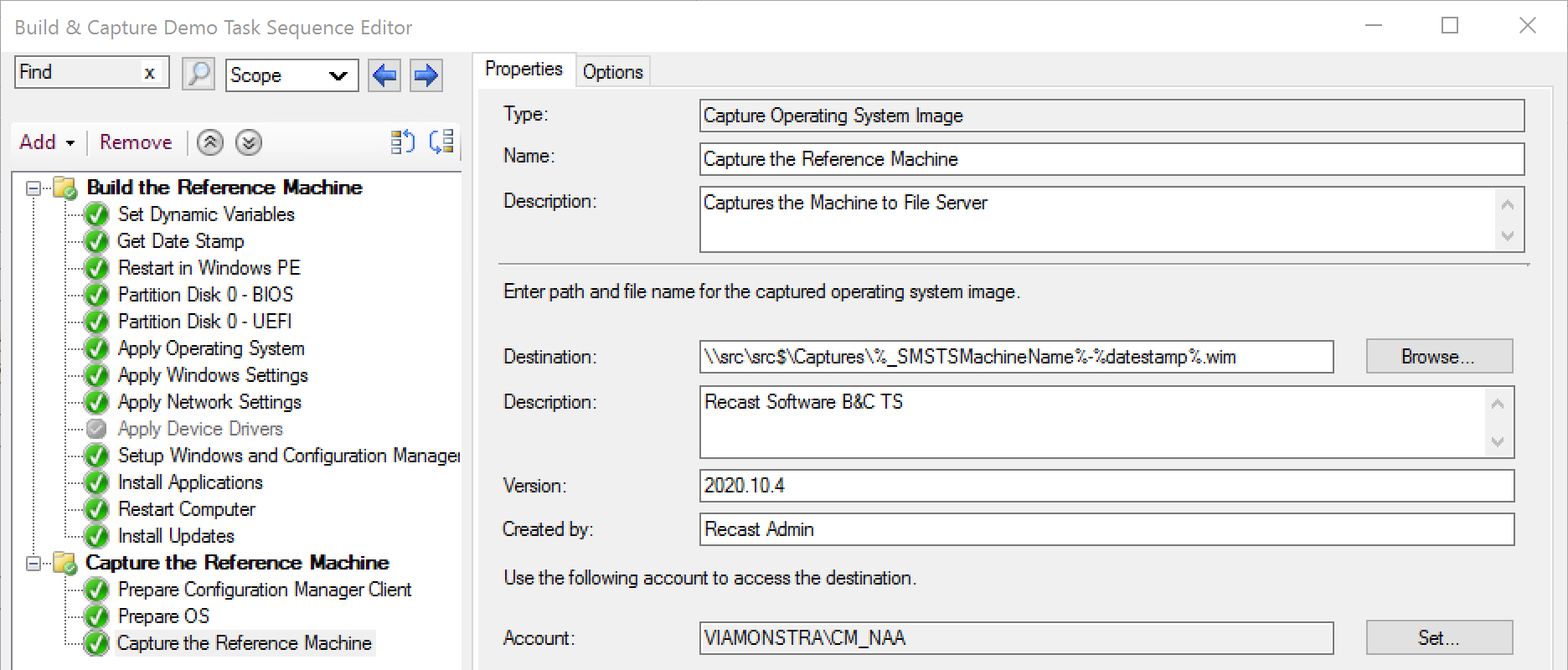
Task: Switch to the Properties tab
Action: (524, 70)
